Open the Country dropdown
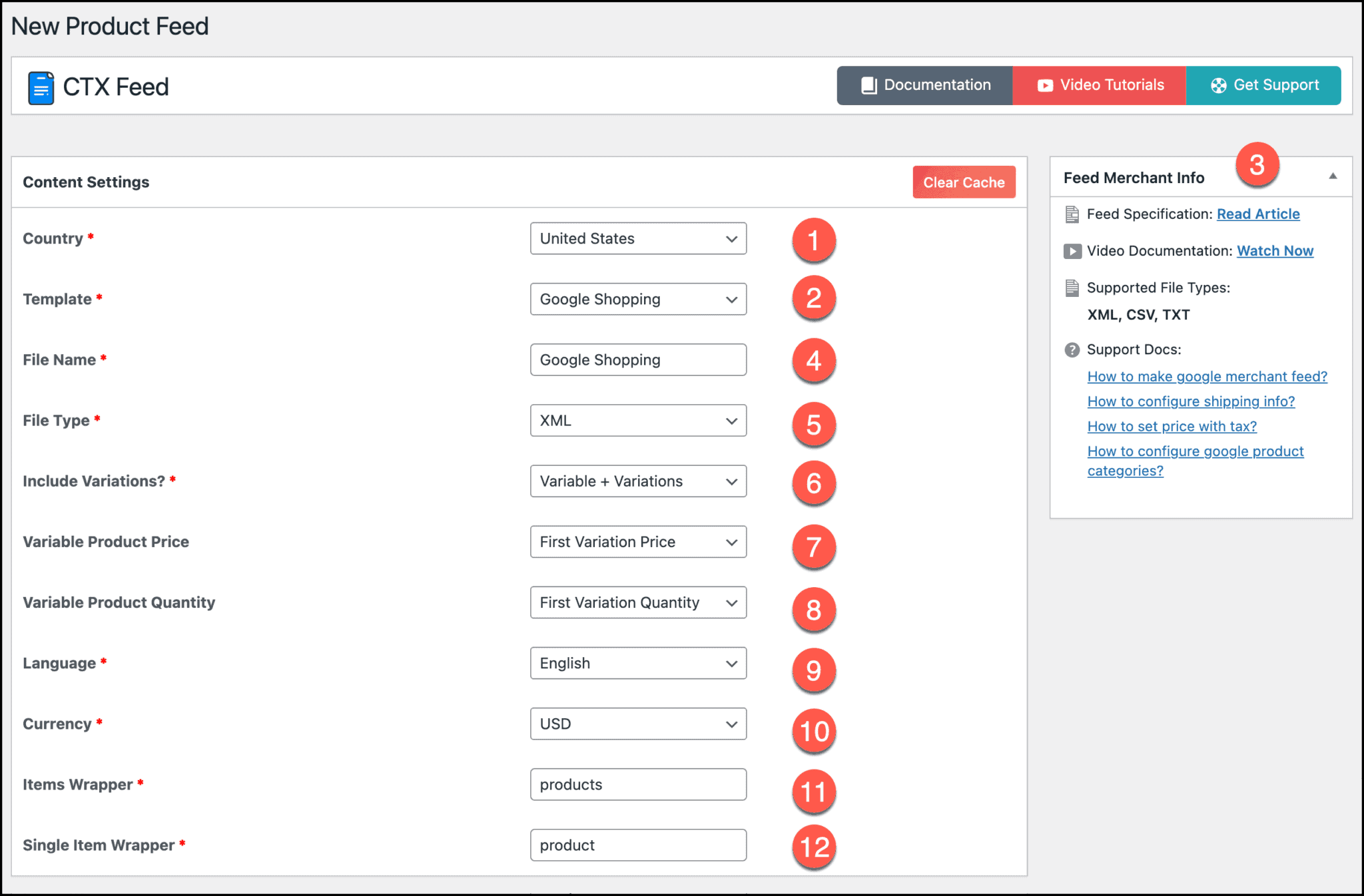Image resolution: width=1364 pixels, height=896 pixels. pyautogui.click(x=637, y=238)
